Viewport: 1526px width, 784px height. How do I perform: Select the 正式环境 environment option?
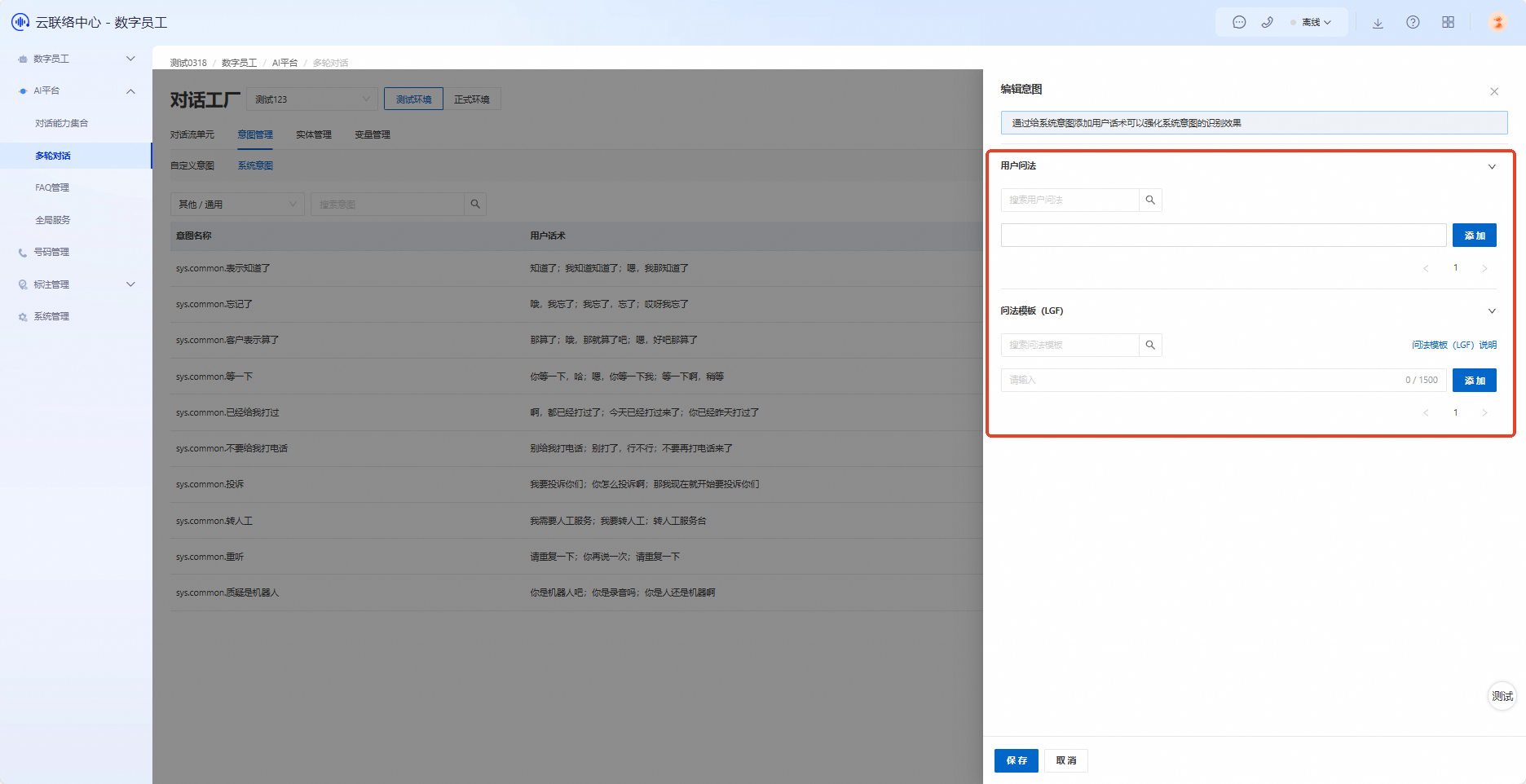coord(472,99)
